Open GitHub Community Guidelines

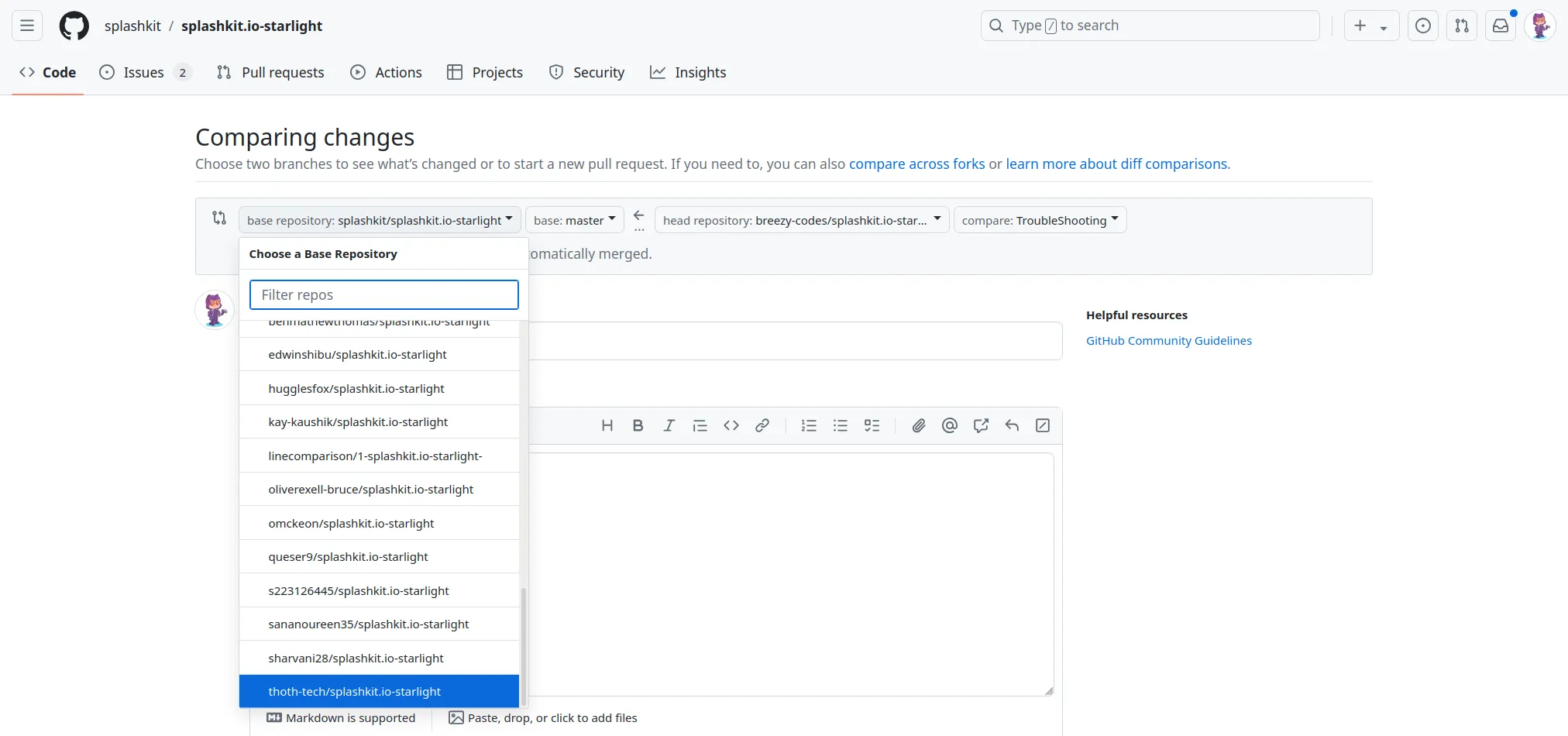(1168, 340)
